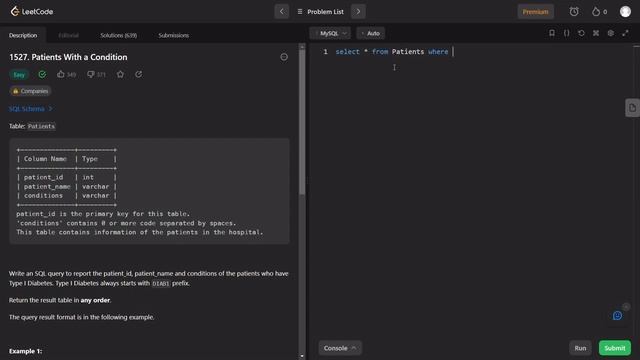Click the feedback smiley icon
This screenshot has height=360, width=640.
(617, 316)
